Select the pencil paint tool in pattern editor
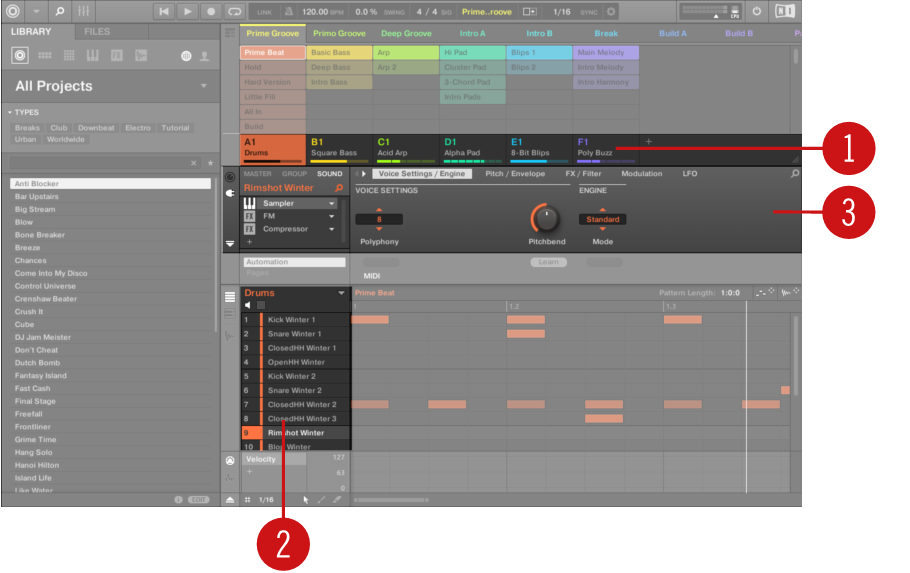Image resolution: width=910 pixels, height=573 pixels. pos(321,499)
